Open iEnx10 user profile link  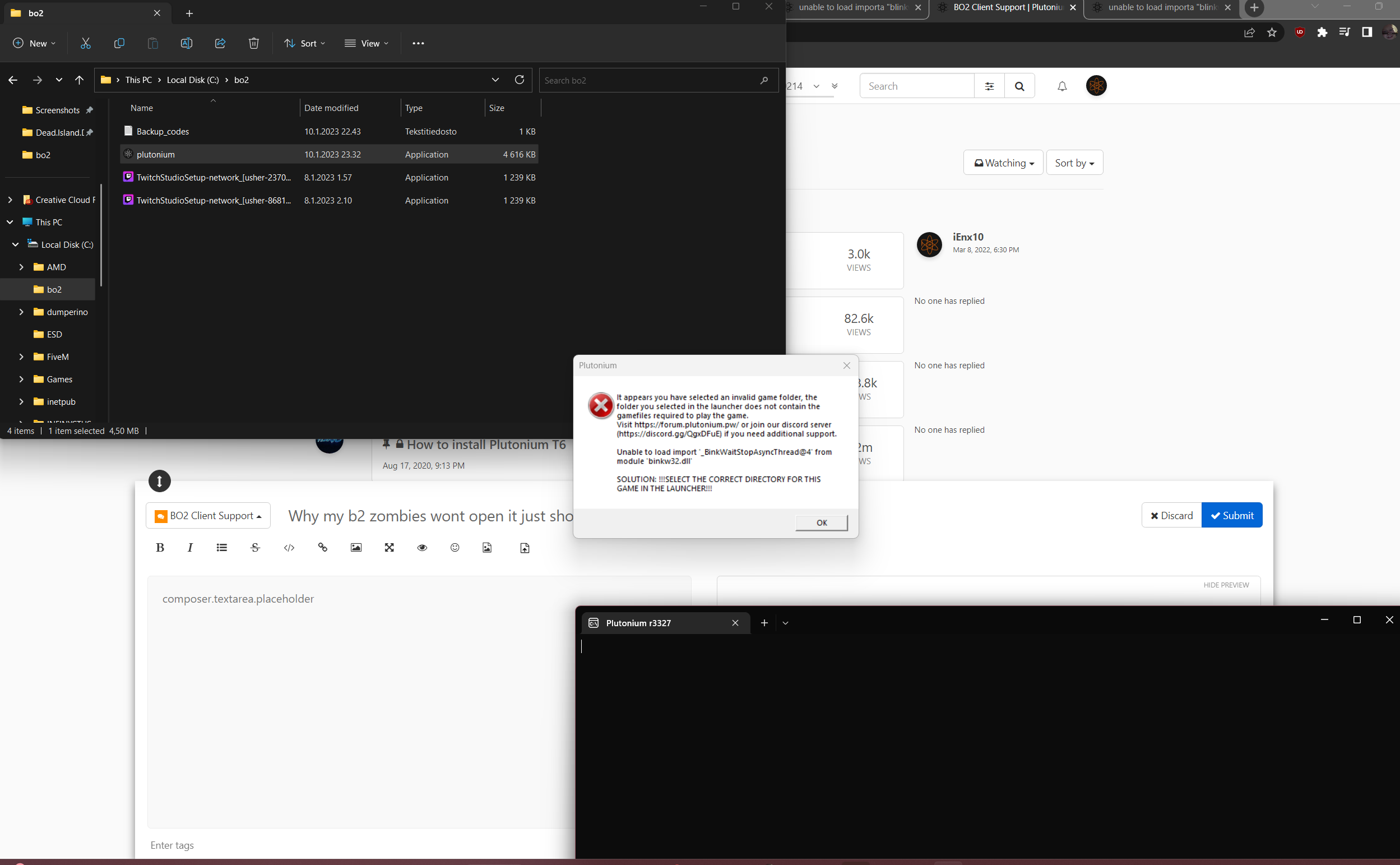tap(968, 237)
